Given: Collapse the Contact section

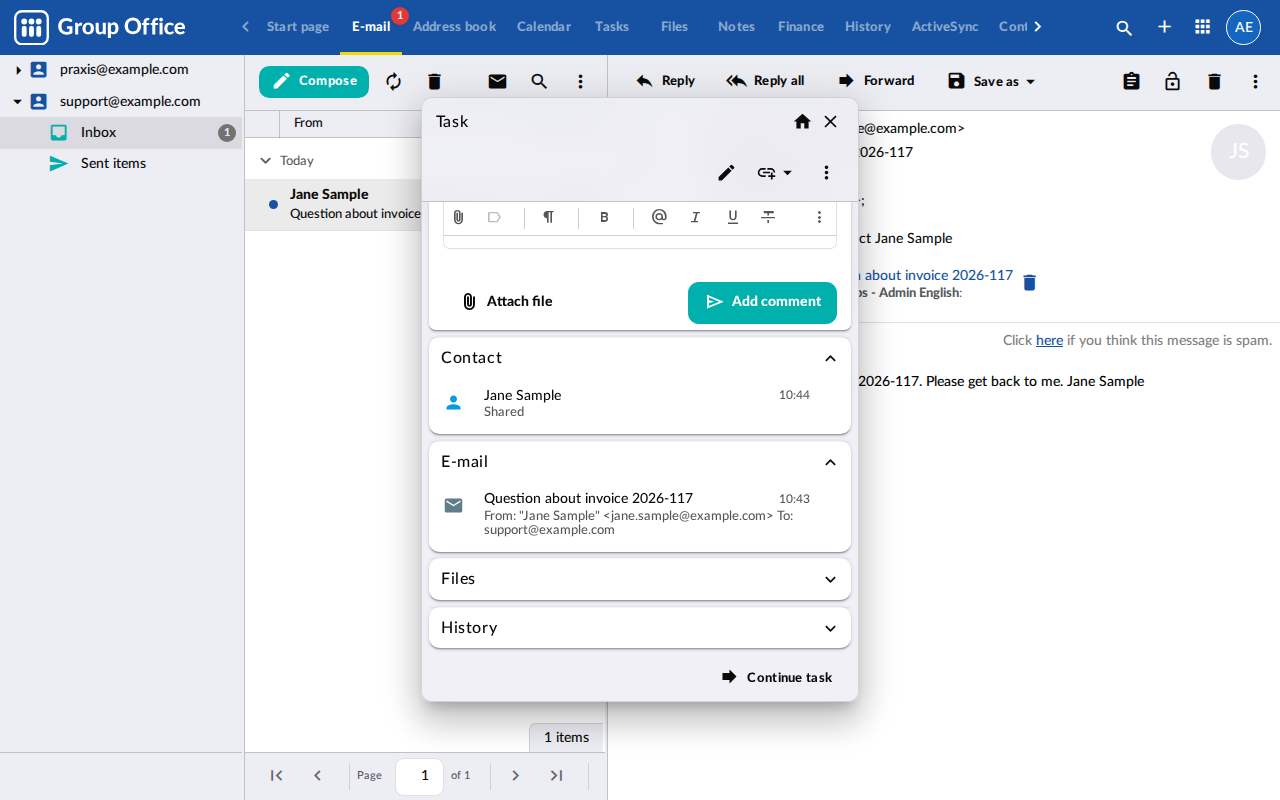Looking at the screenshot, I should pyautogui.click(x=830, y=358).
